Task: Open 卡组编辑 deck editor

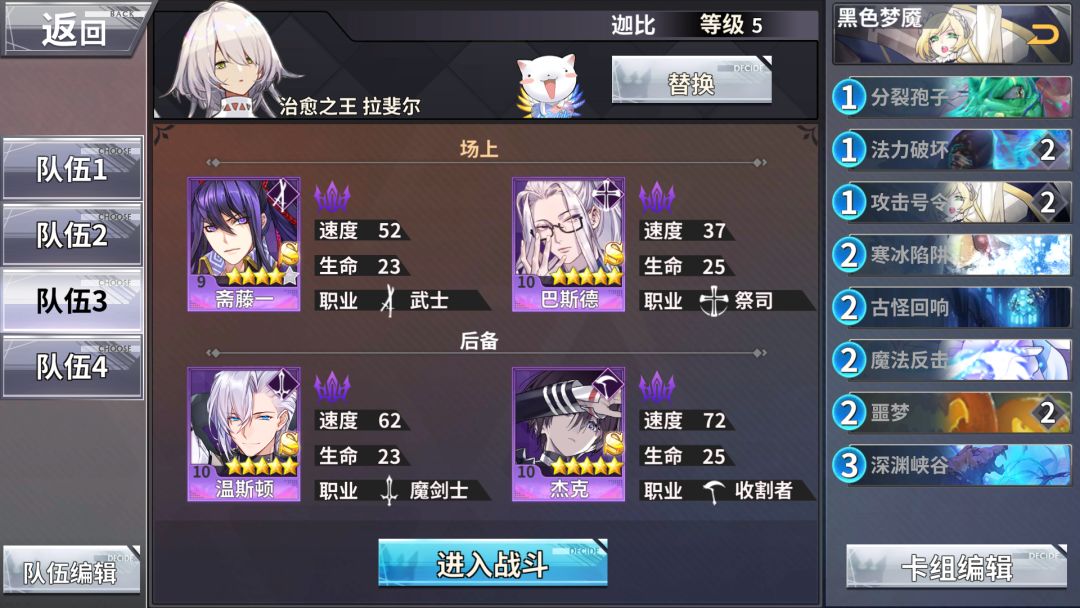Action: [956, 567]
